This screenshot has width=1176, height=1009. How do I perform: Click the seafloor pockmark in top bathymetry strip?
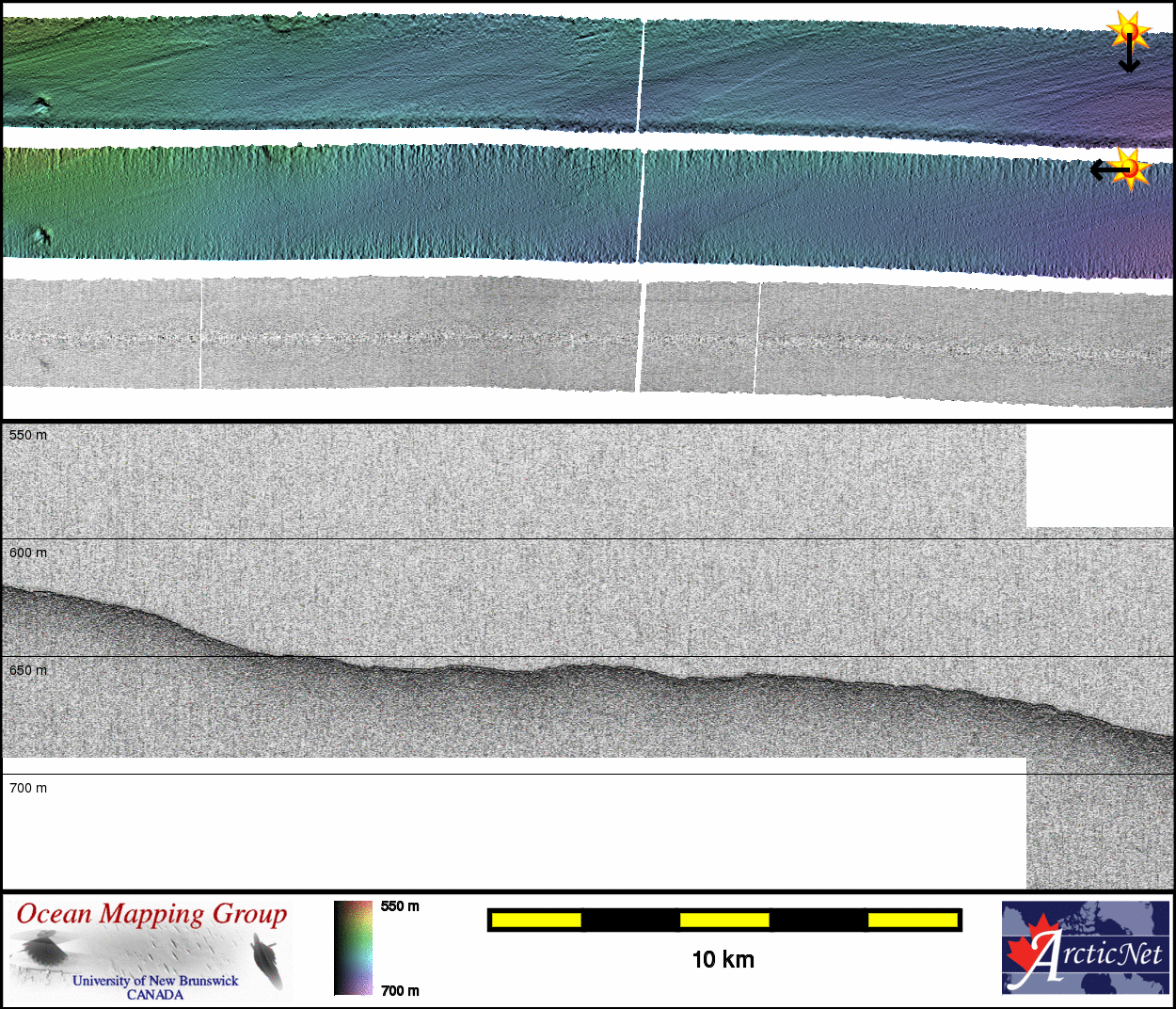tap(40, 105)
